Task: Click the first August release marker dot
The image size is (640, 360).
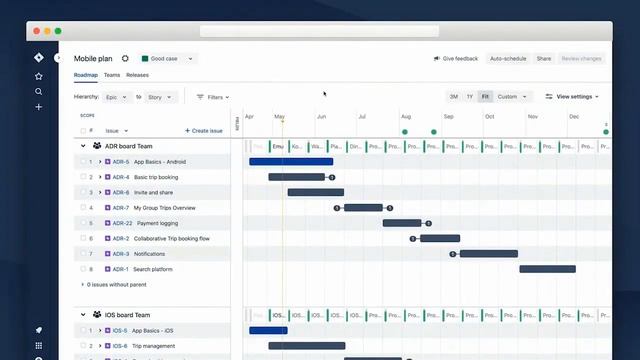Action: point(405,132)
